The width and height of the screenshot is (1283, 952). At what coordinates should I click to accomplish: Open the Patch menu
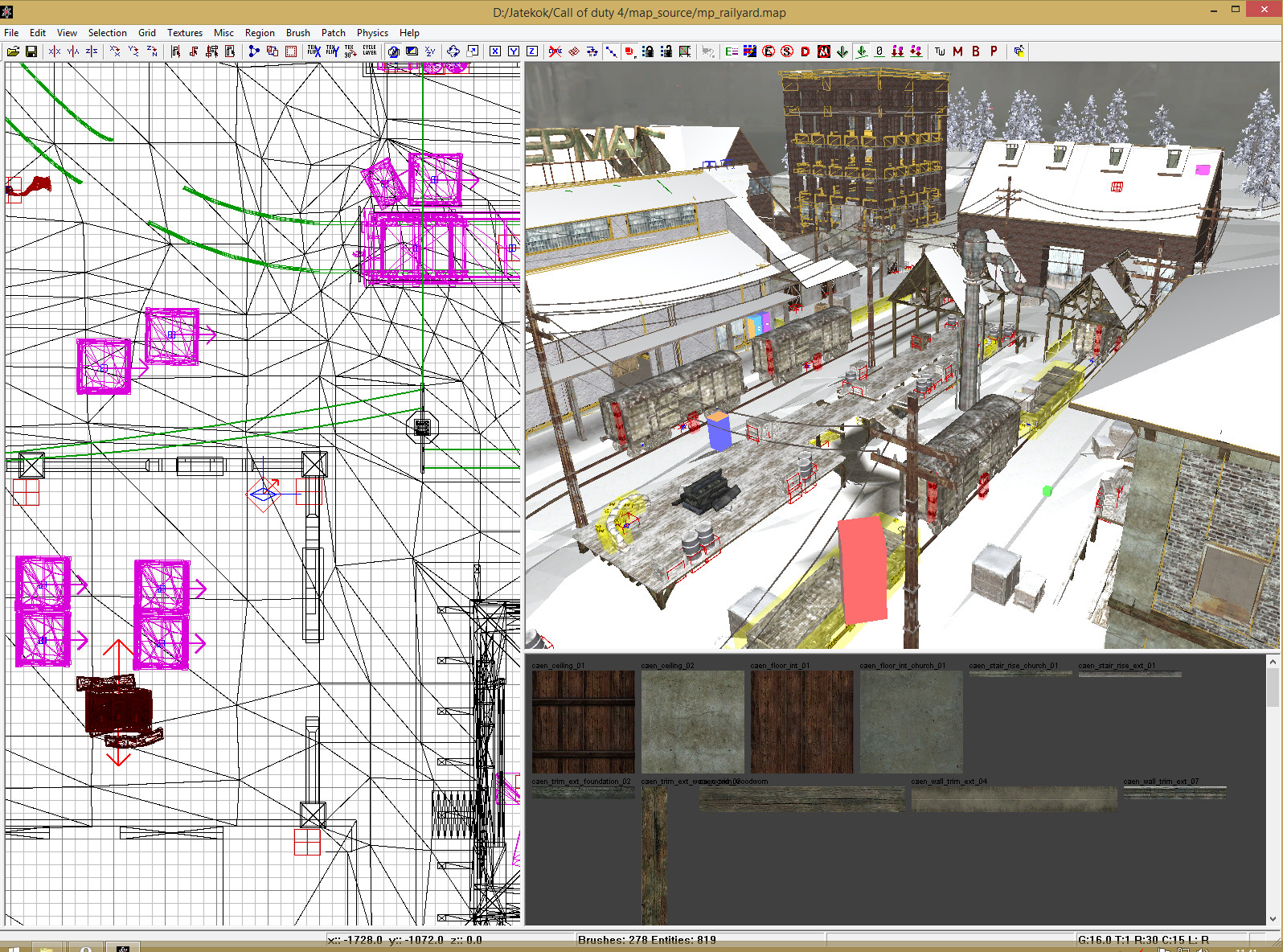point(334,33)
